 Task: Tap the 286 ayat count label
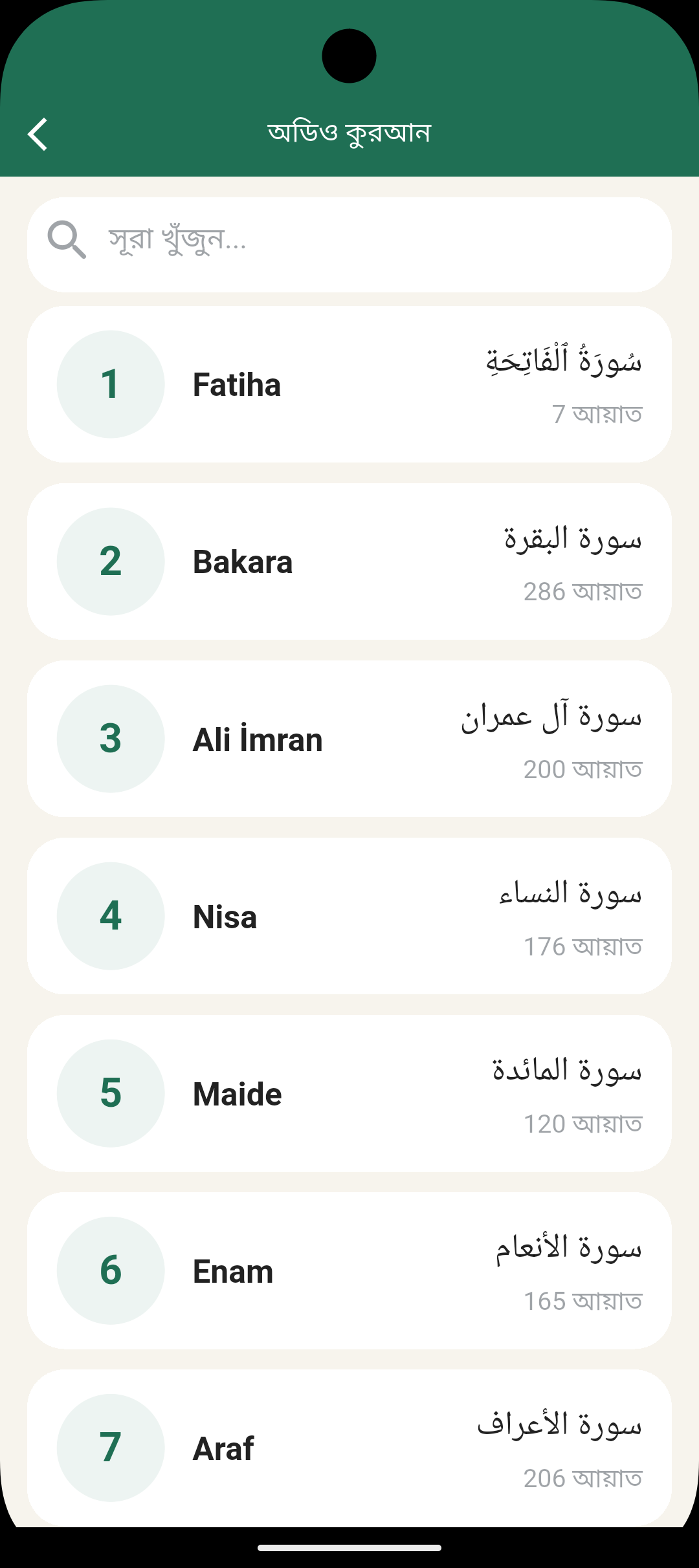582,592
